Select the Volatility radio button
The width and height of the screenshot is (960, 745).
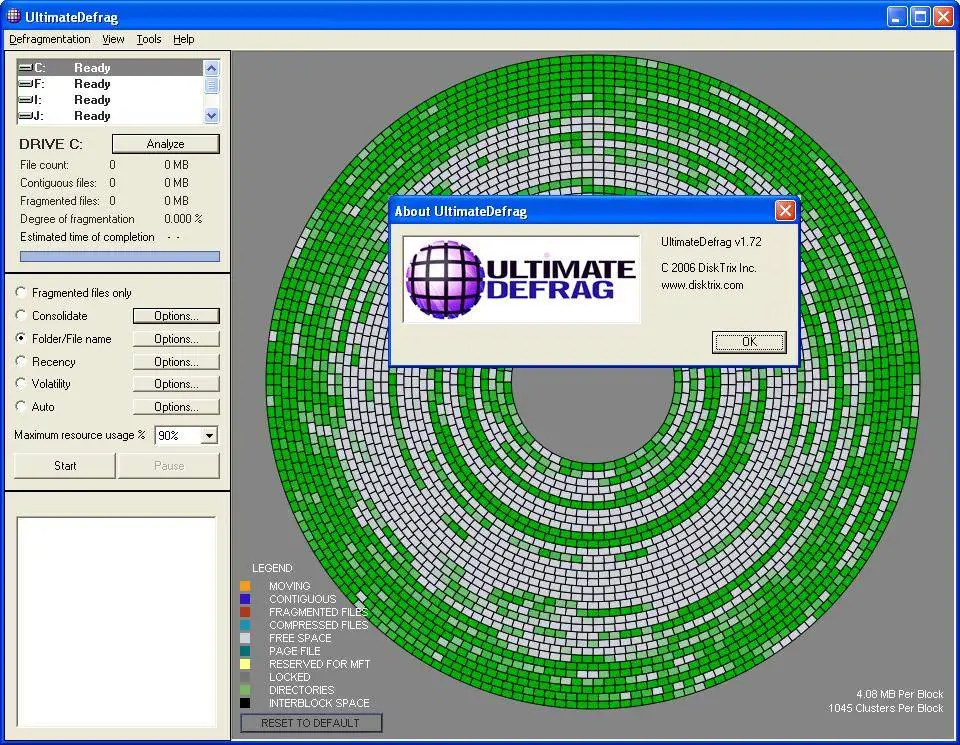click(21, 383)
